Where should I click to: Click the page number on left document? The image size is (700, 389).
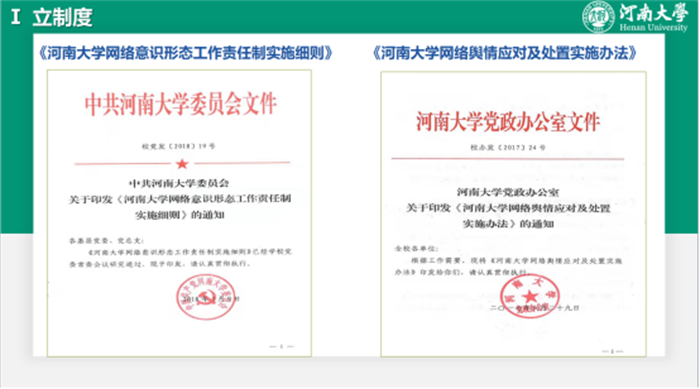click(x=281, y=347)
